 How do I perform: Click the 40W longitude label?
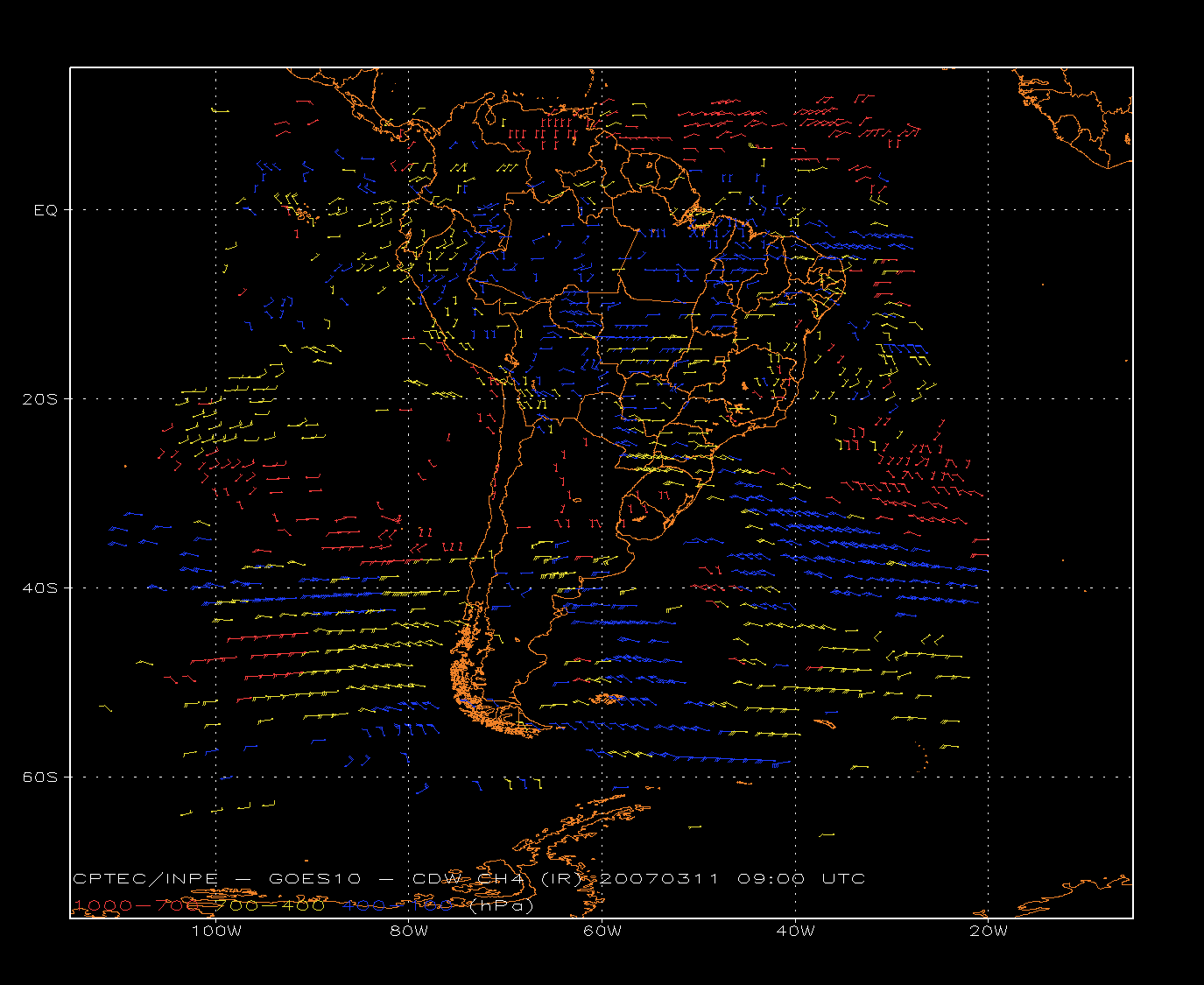(795, 932)
